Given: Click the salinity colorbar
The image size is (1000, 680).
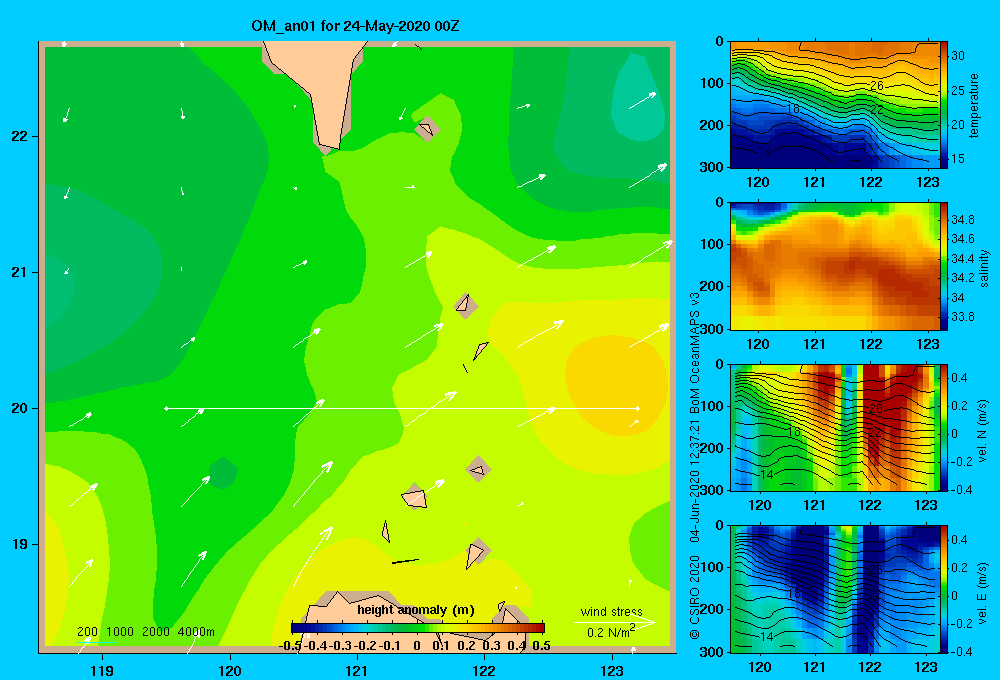Looking at the screenshot, I should pos(944,266).
